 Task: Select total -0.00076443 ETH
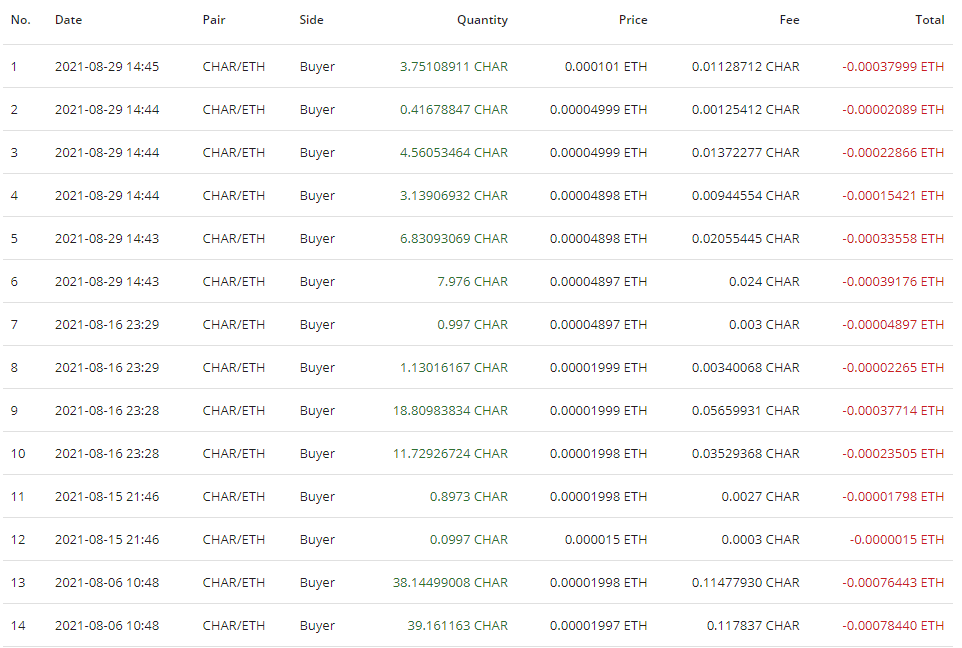pos(893,582)
